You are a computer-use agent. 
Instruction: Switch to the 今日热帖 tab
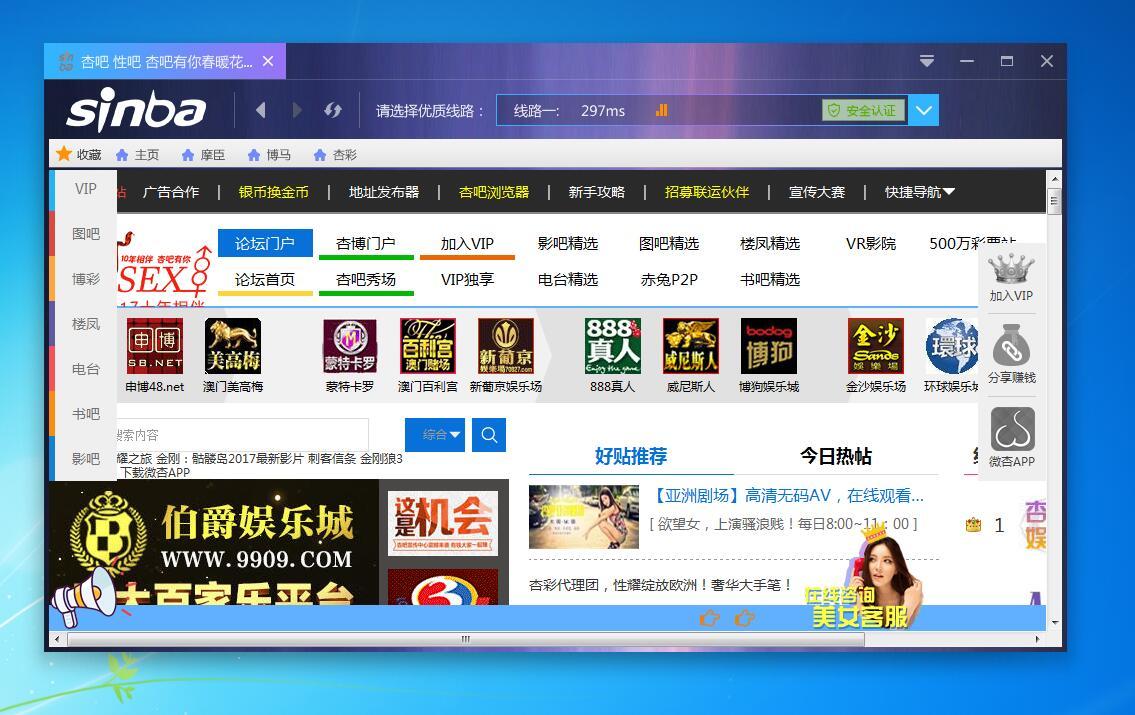tap(835, 456)
